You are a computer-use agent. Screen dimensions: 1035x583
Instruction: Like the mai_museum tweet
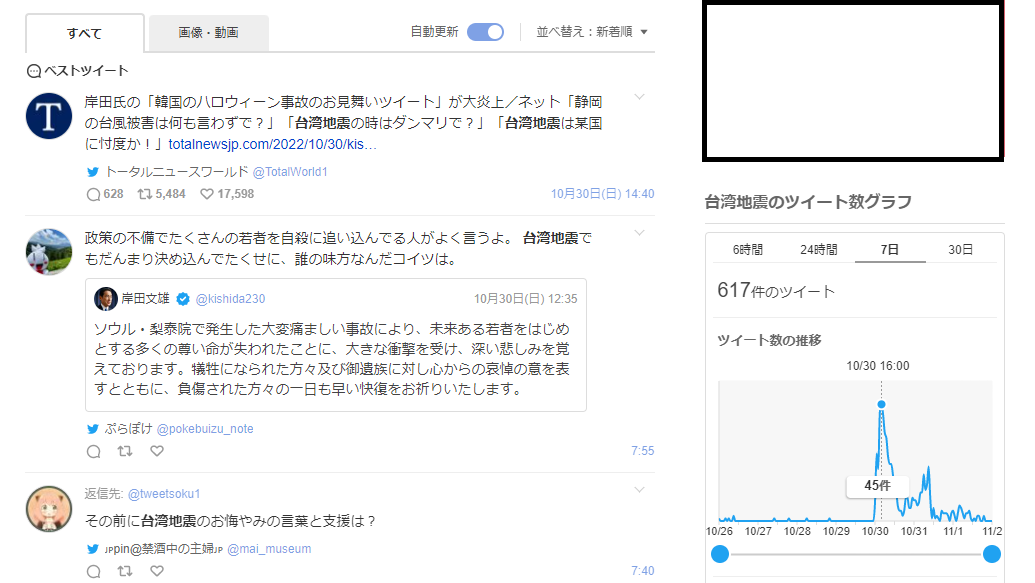coord(156,571)
